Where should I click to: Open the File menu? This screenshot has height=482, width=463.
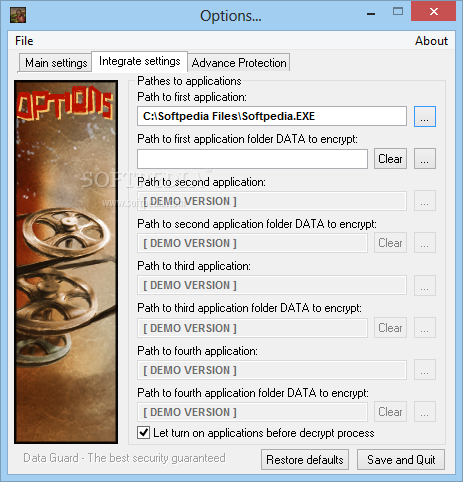point(24,41)
